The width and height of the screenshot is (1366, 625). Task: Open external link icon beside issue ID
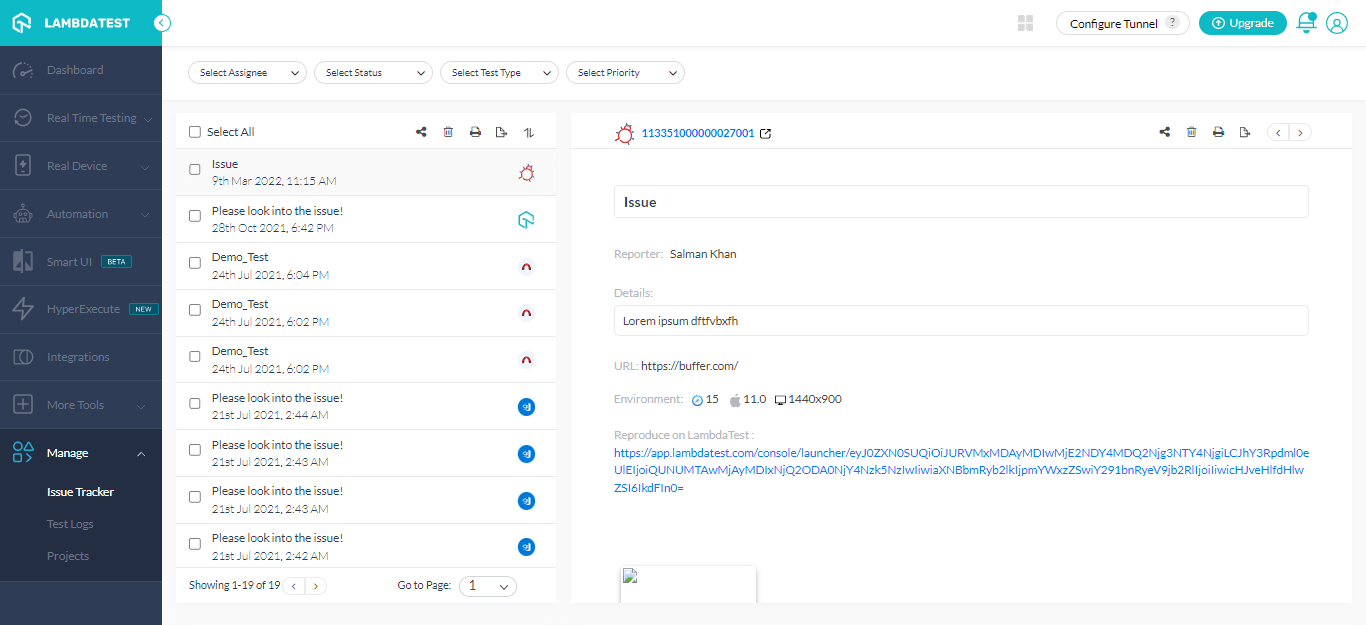766,133
